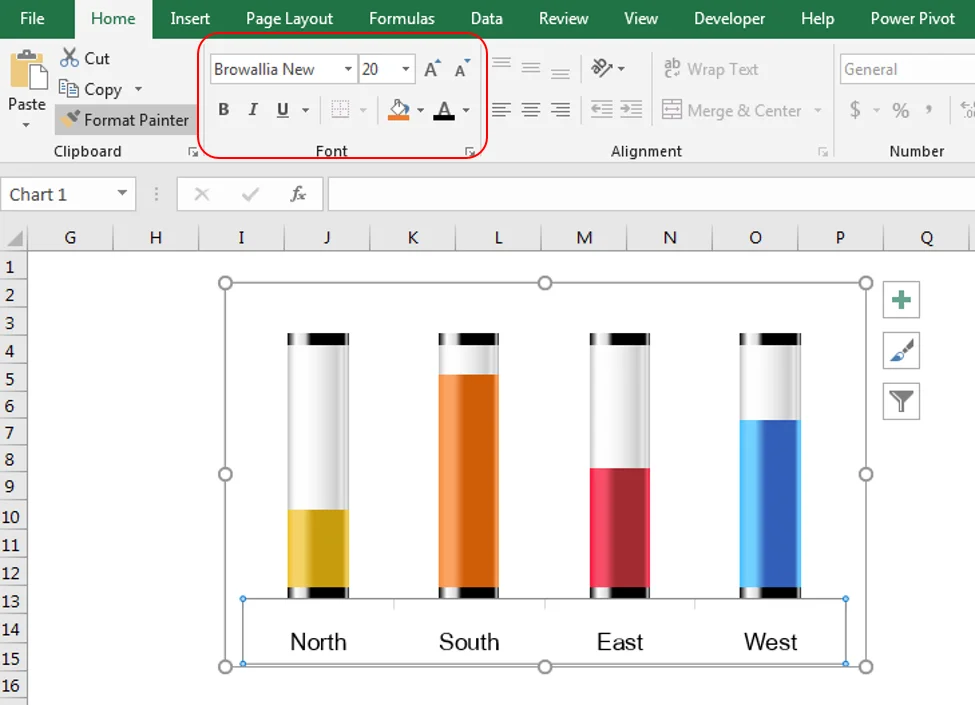
Task: Align text left
Action: [x=501, y=110]
